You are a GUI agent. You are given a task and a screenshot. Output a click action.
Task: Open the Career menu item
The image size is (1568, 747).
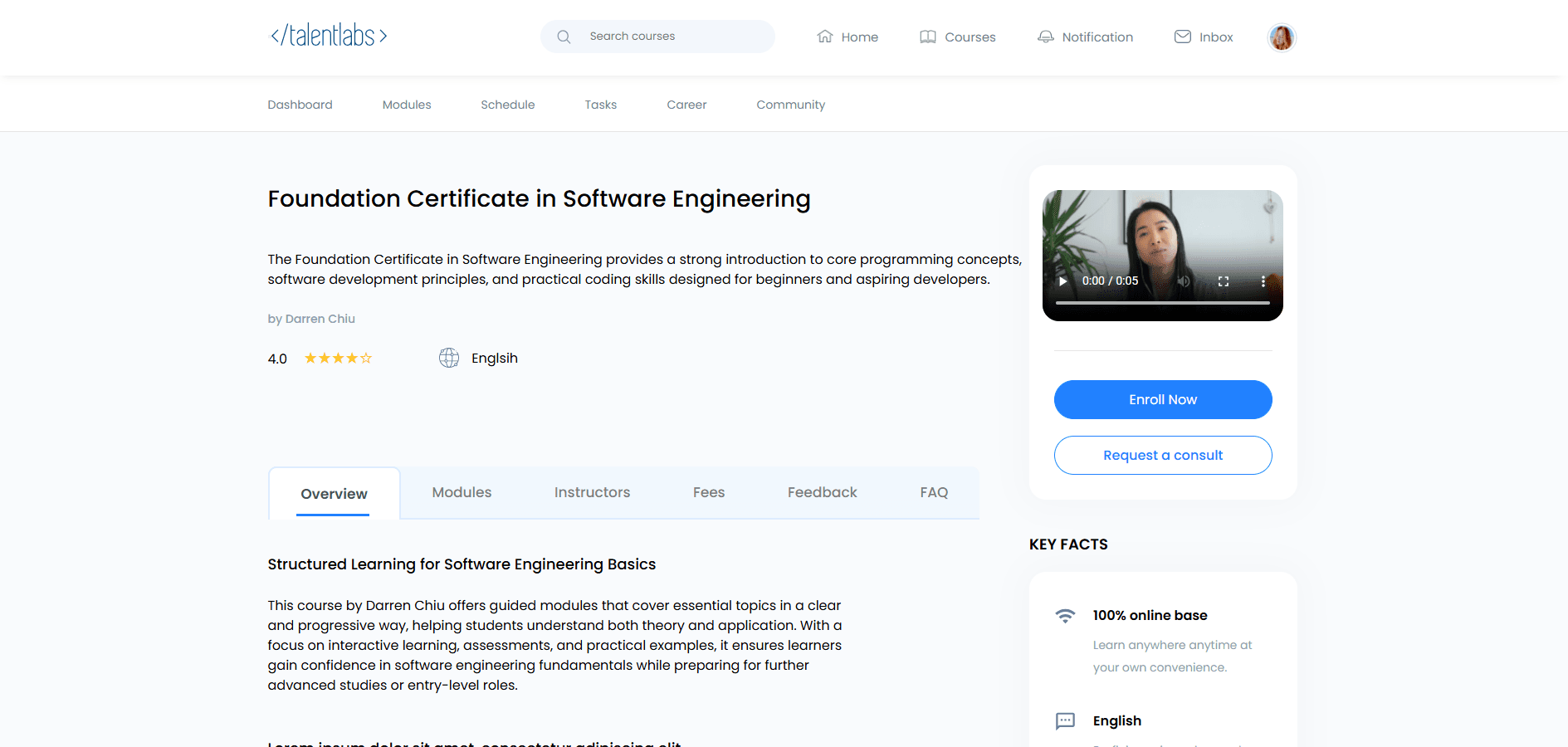pyautogui.click(x=686, y=105)
